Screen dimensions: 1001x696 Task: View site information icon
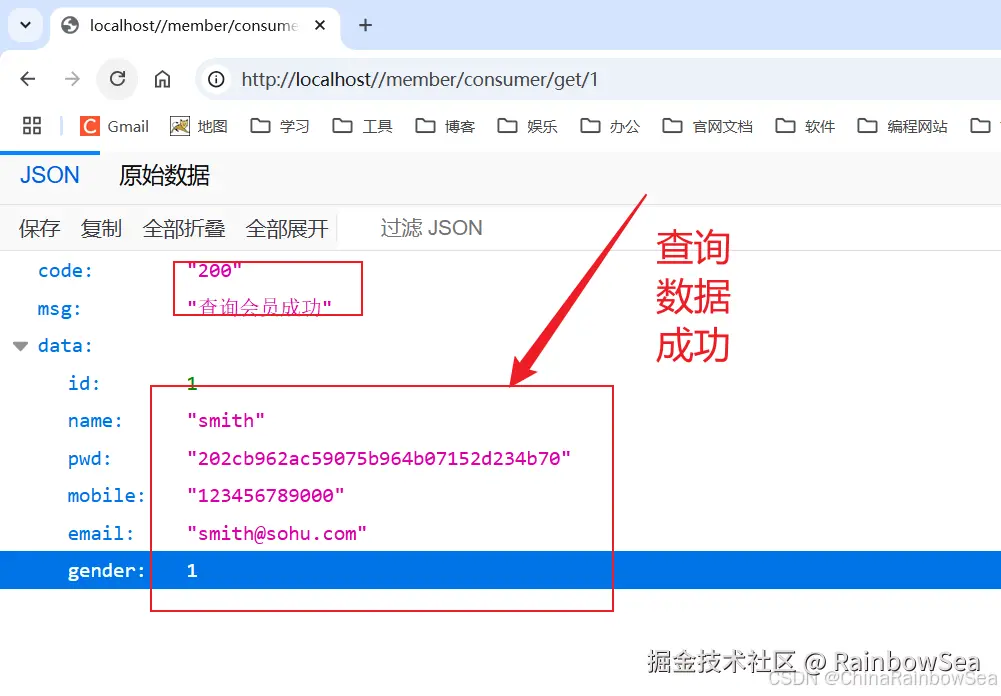click(x=216, y=79)
